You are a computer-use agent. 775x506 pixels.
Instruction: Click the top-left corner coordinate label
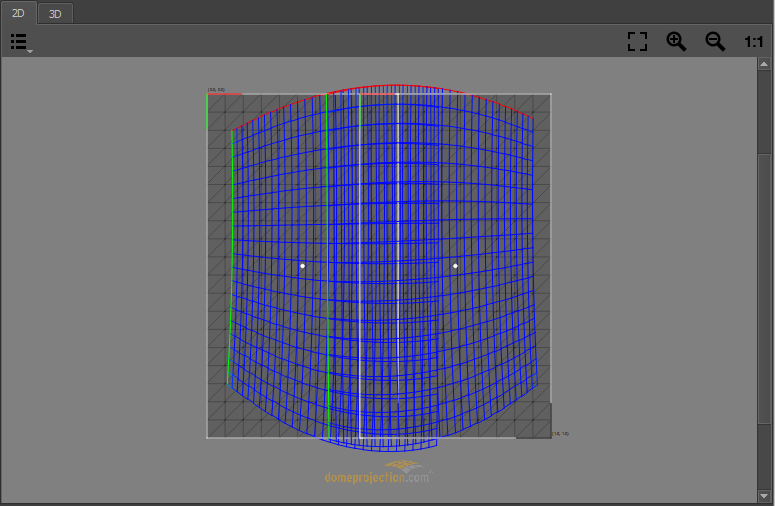[216, 90]
